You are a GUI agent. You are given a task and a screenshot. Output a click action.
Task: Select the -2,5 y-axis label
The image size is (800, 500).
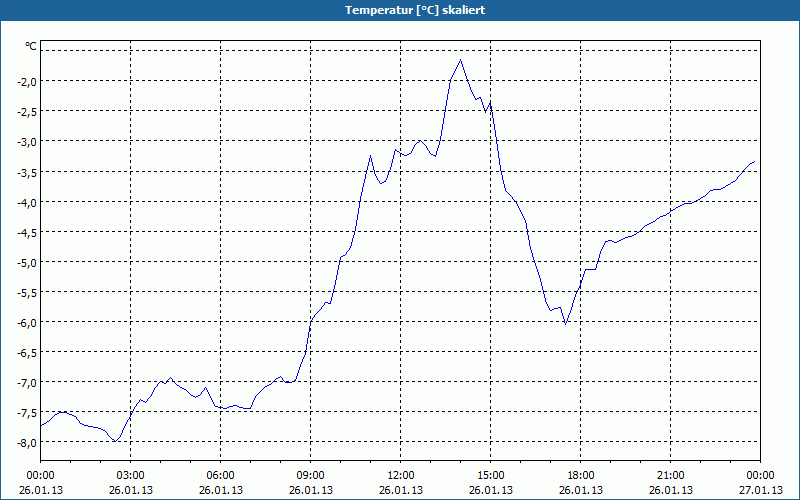click(x=26, y=111)
